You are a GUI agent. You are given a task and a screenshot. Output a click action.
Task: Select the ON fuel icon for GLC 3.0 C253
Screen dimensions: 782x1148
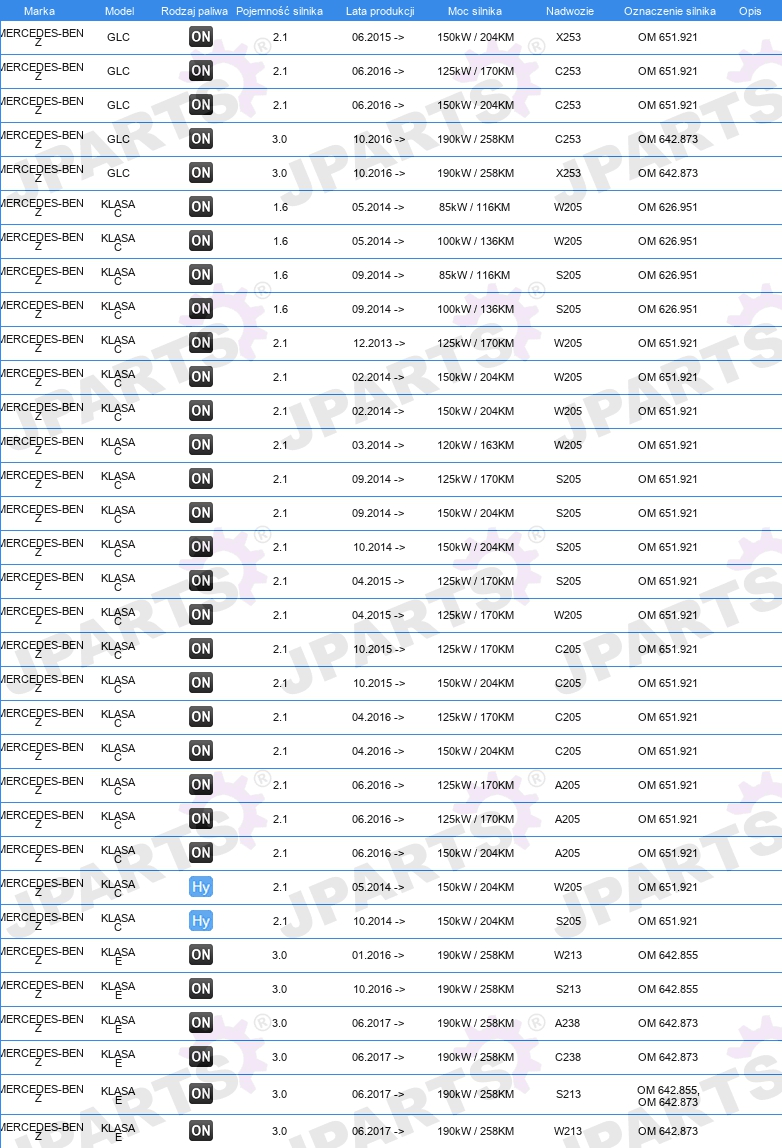click(201, 139)
